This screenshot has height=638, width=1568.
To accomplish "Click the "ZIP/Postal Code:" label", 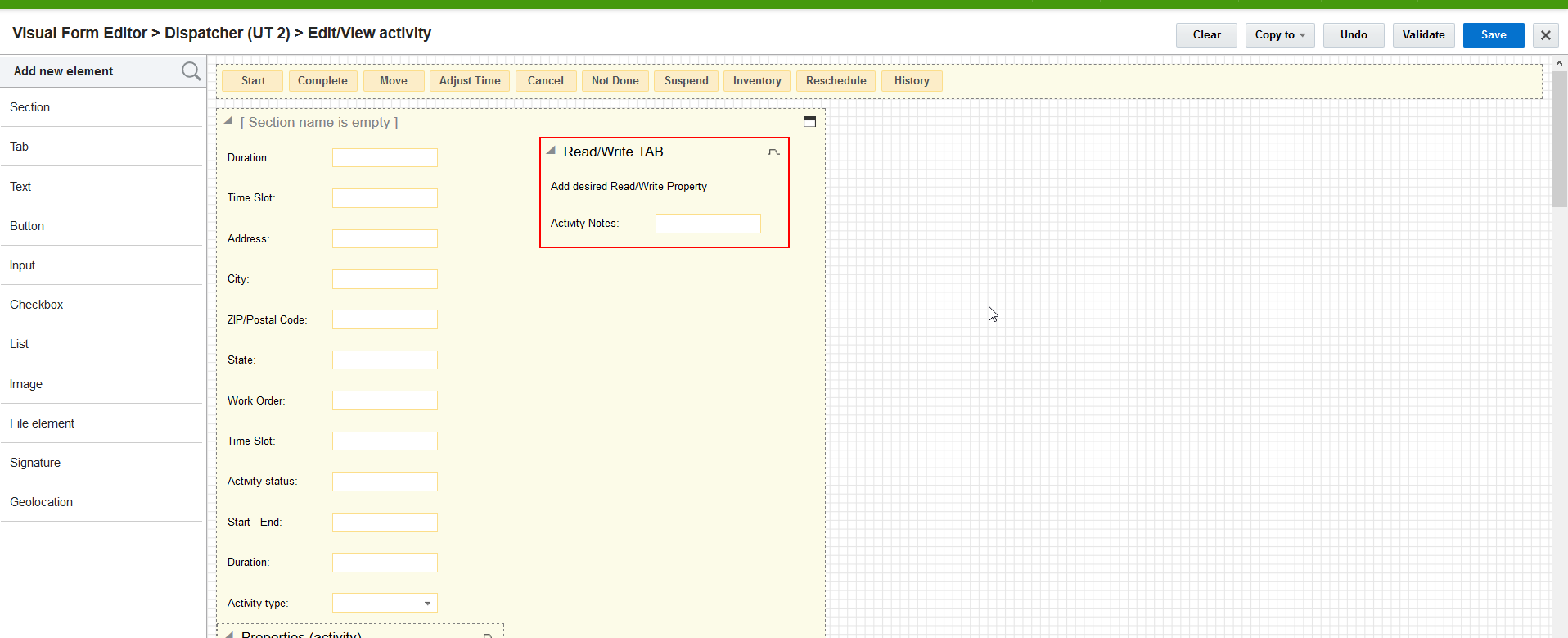I will click(x=267, y=319).
